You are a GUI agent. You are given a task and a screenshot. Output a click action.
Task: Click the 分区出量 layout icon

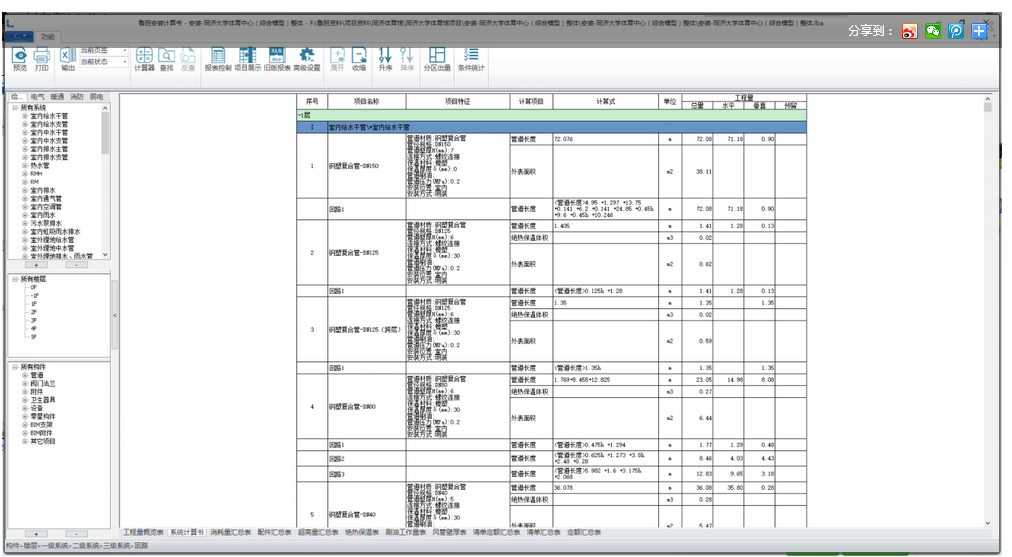437,56
